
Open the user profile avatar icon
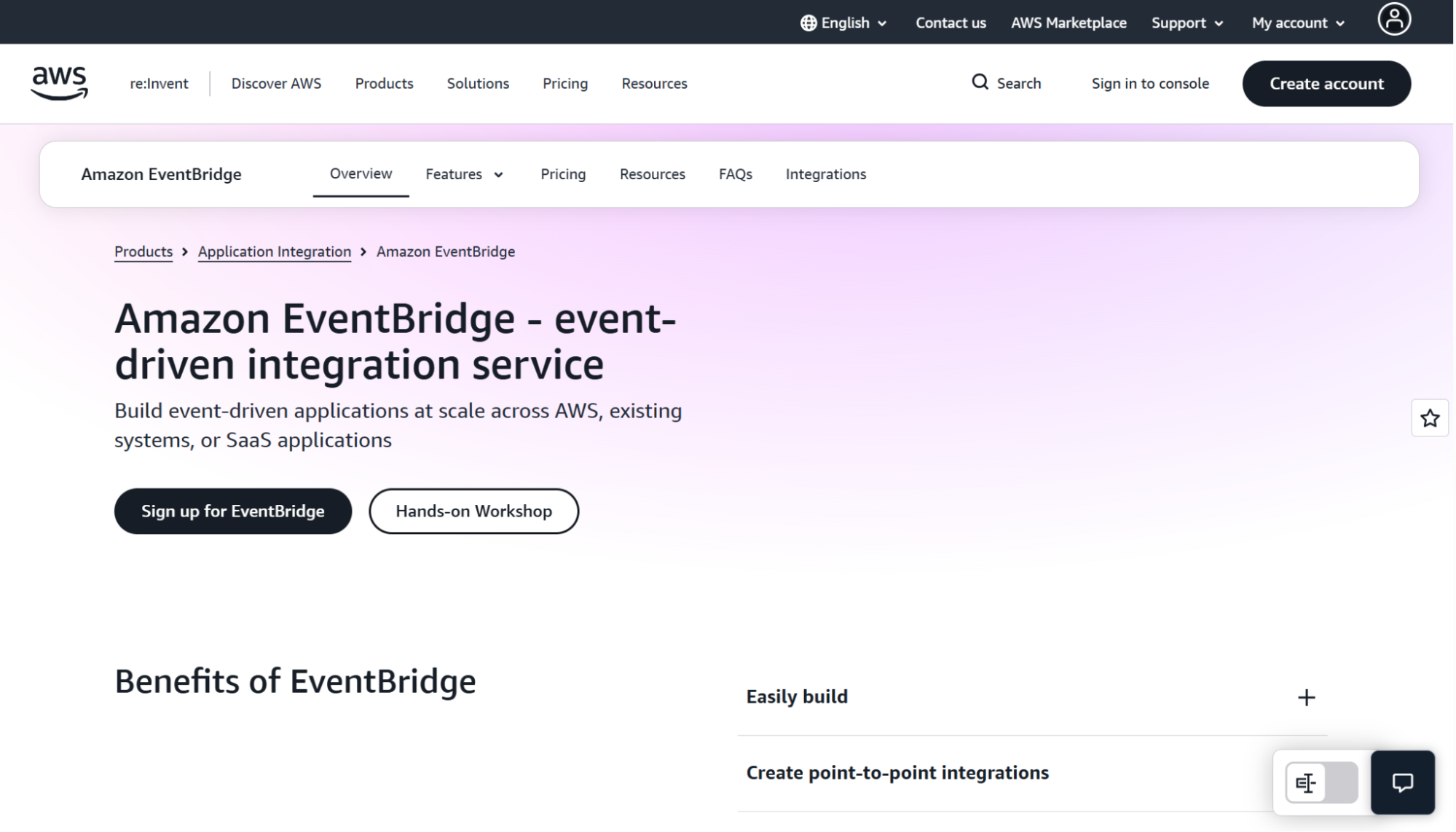tap(1393, 20)
